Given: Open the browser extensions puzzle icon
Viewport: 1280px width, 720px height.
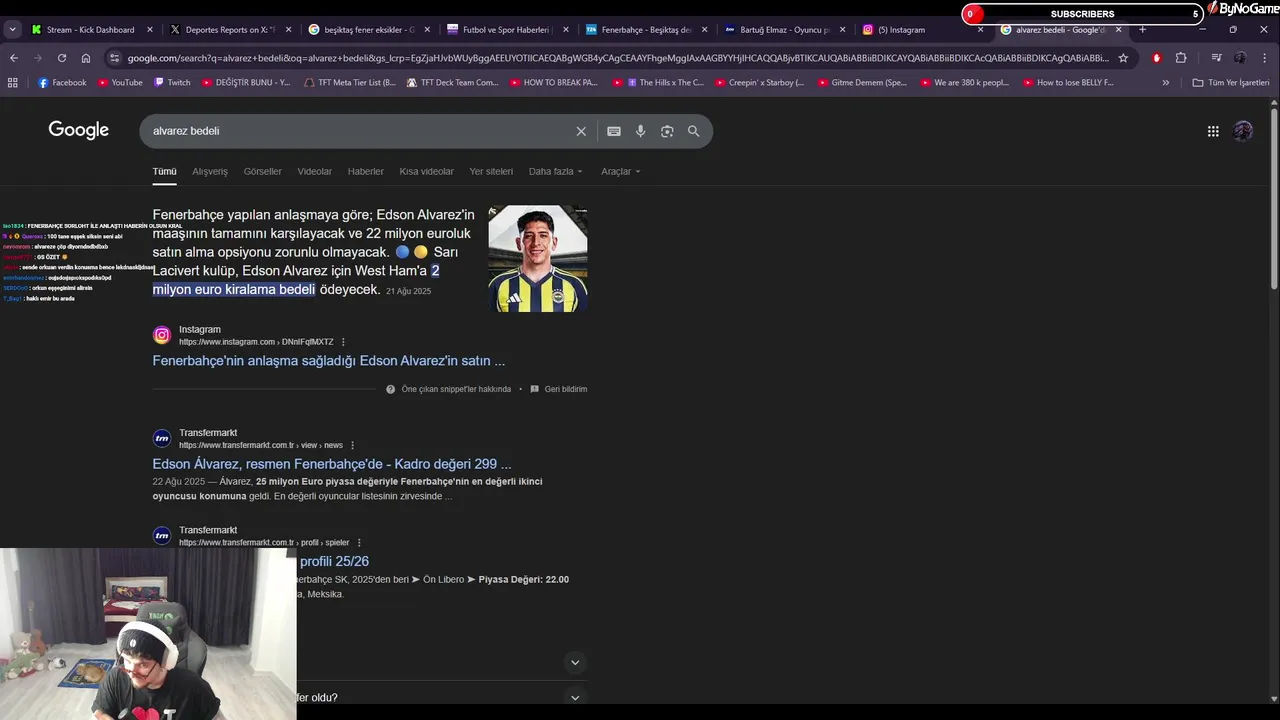Looking at the screenshot, I should tap(1181, 58).
